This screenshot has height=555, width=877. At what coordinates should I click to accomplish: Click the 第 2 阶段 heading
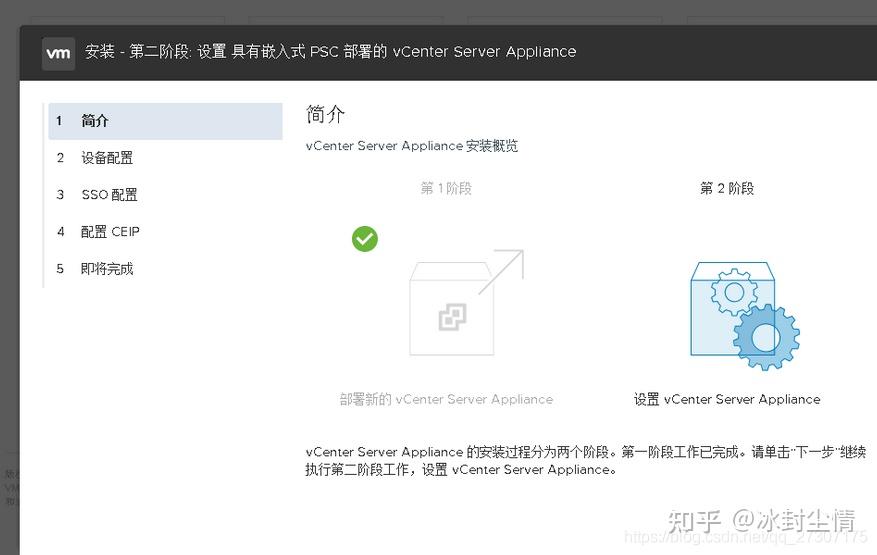[x=727, y=188]
